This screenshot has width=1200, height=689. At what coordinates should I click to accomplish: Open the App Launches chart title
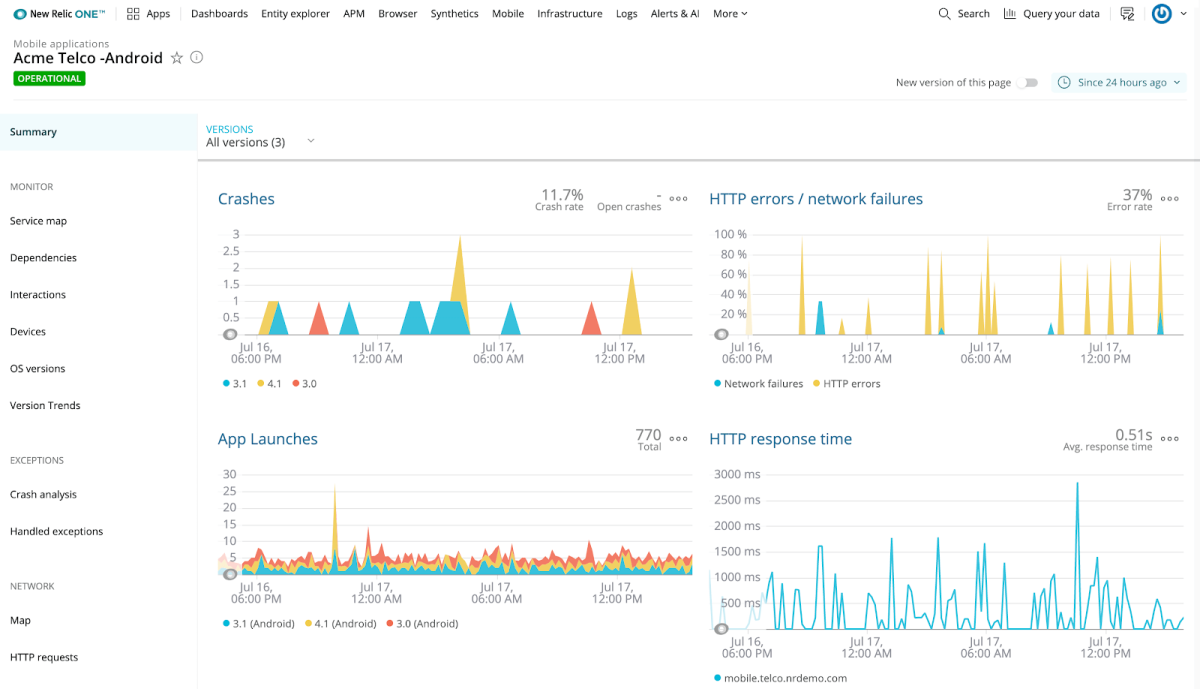pyautogui.click(x=268, y=439)
